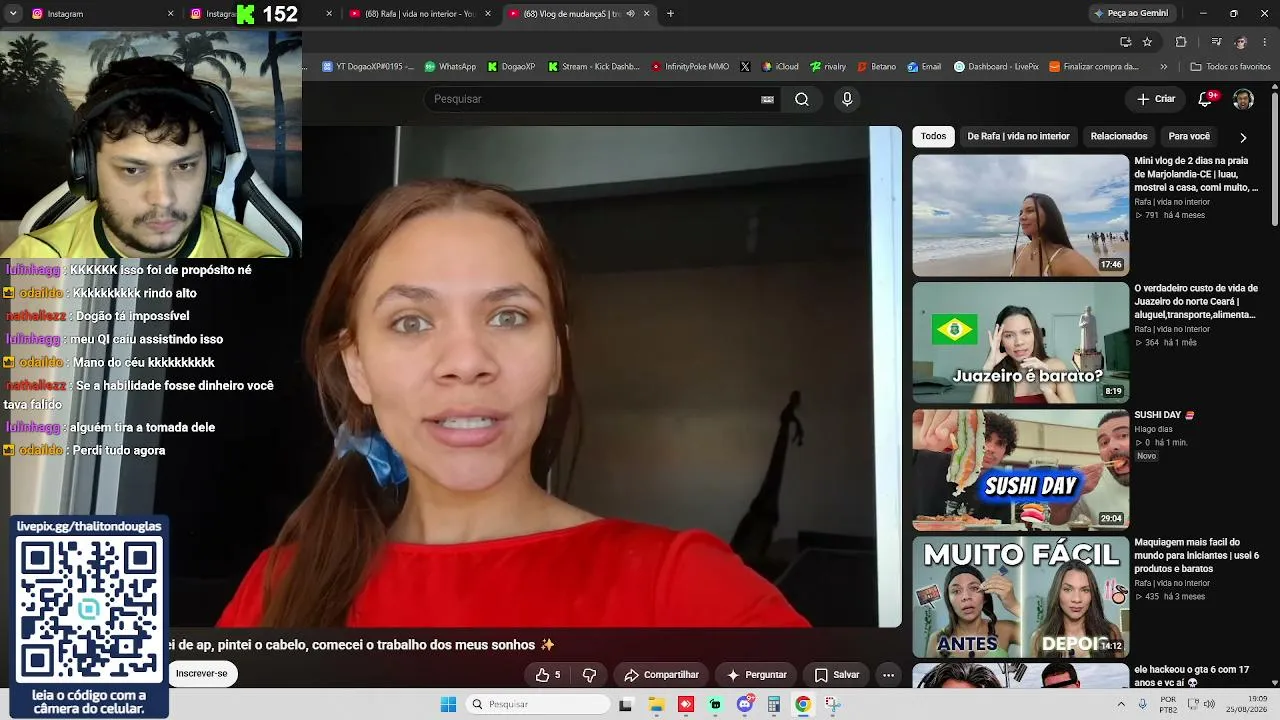Open a new browser tab
This screenshot has height=720, width=1280.
[670, 13]
